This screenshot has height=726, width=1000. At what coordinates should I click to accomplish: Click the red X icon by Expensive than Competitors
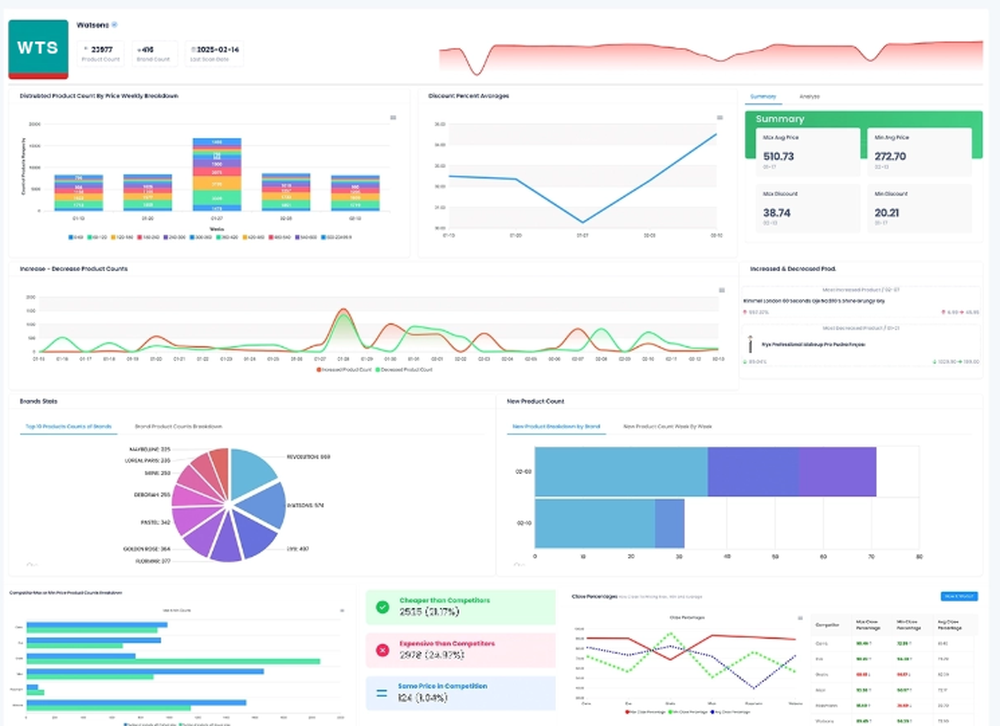385,650
